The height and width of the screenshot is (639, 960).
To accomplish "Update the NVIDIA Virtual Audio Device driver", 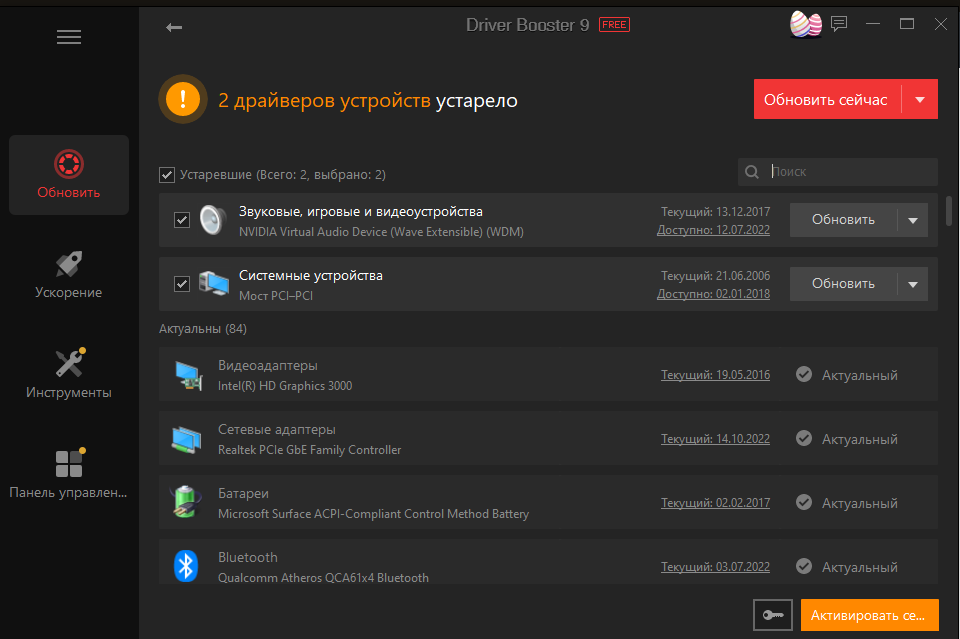I will pyautogui.click(x=843, y=220).
